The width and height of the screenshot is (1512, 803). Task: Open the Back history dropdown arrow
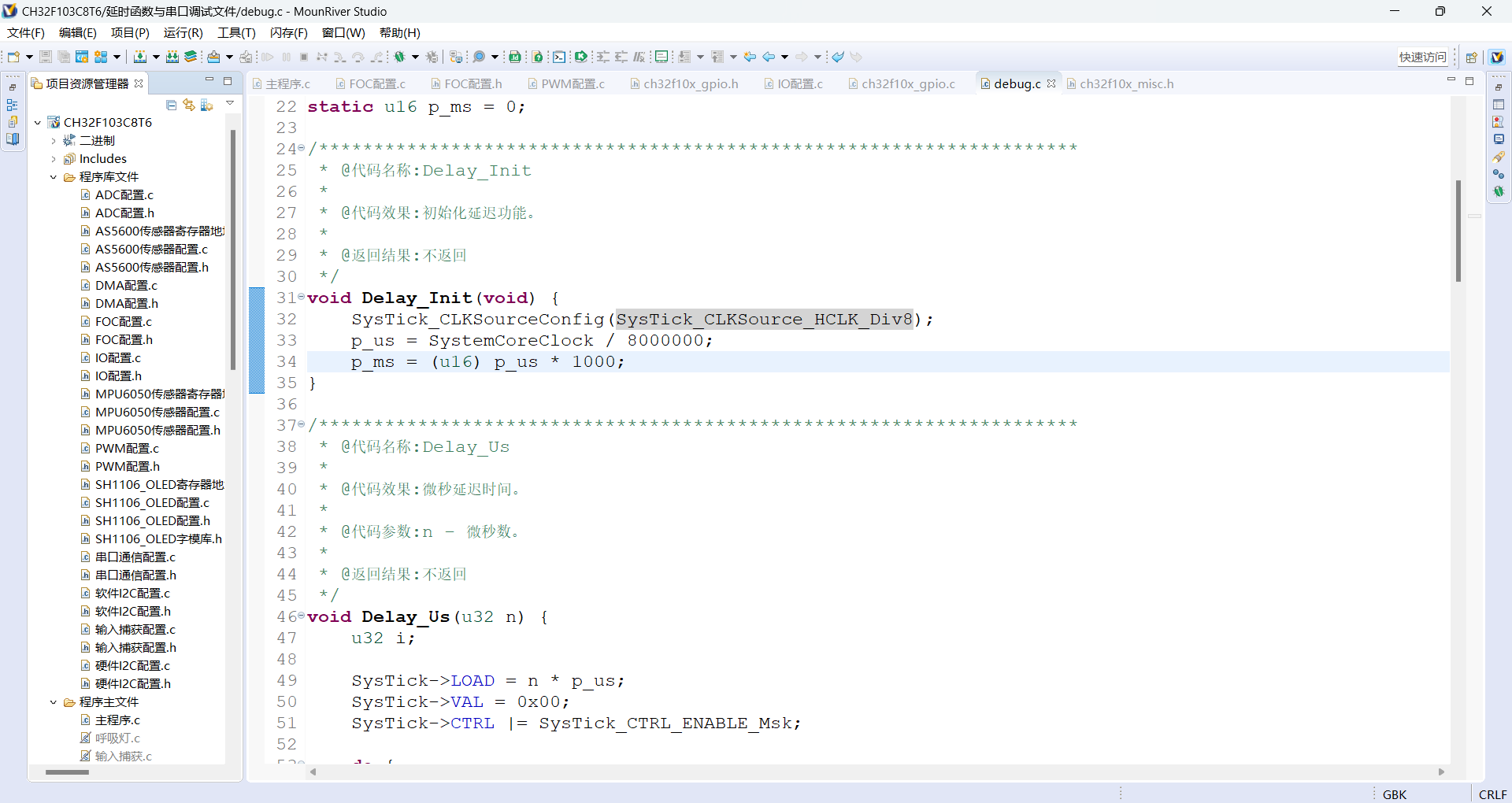(785, 57)
